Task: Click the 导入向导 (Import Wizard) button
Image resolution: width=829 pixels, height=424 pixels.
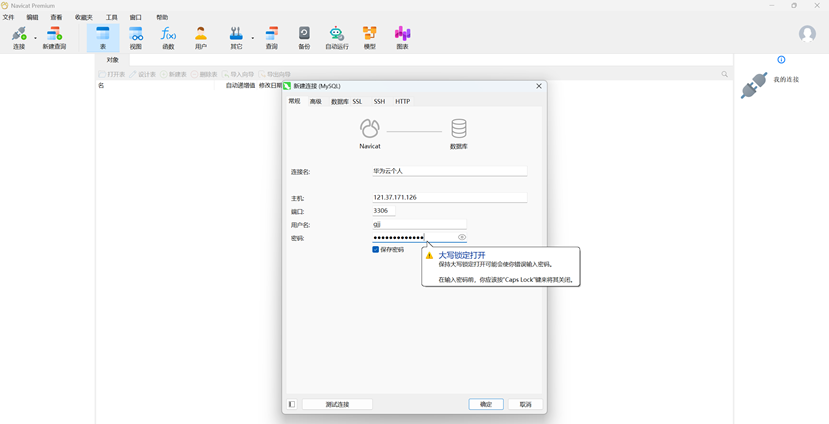Action: 238,75
